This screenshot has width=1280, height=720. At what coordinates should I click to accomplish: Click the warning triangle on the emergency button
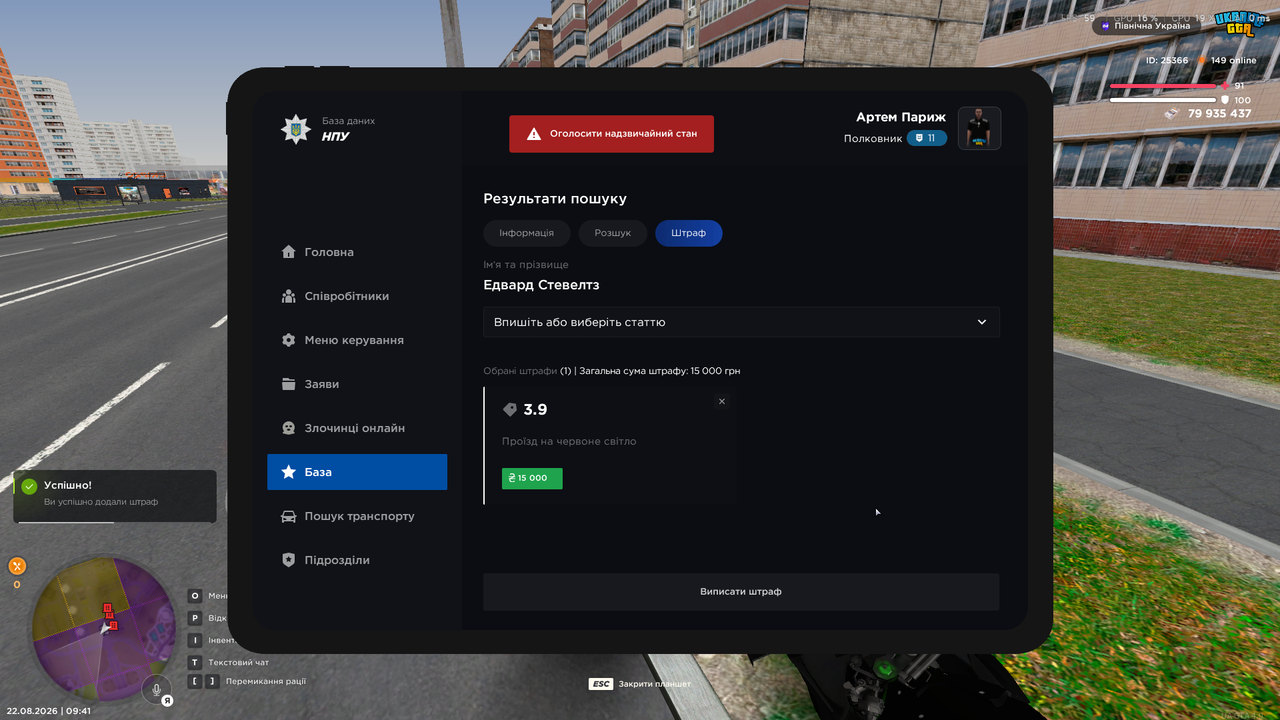pos(534,134)
